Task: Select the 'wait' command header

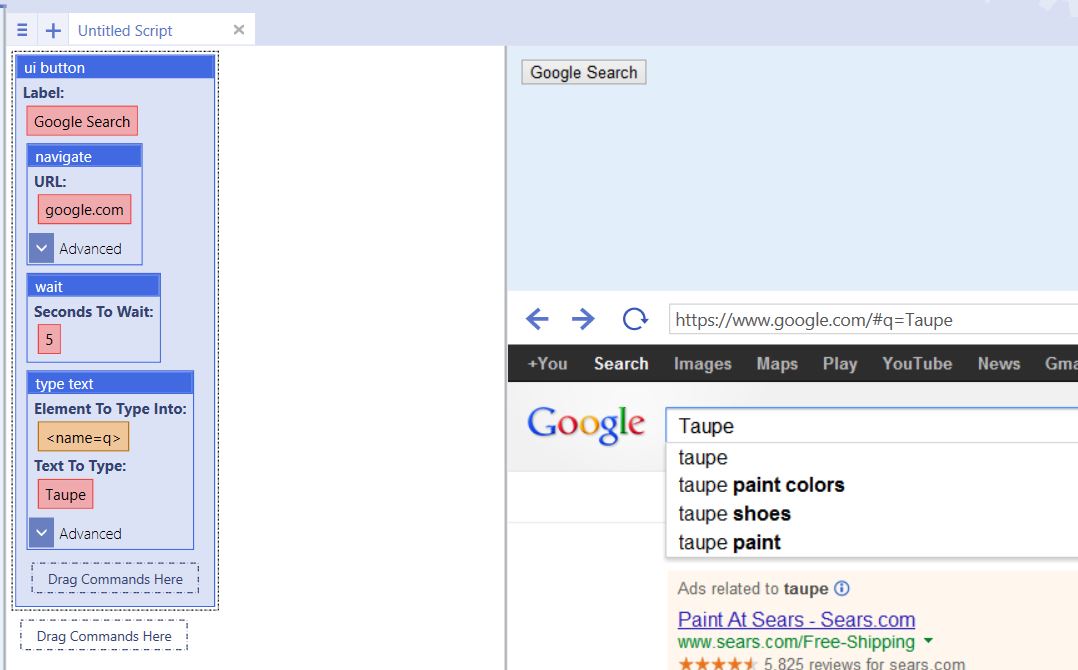Action: tap(94, 286)
